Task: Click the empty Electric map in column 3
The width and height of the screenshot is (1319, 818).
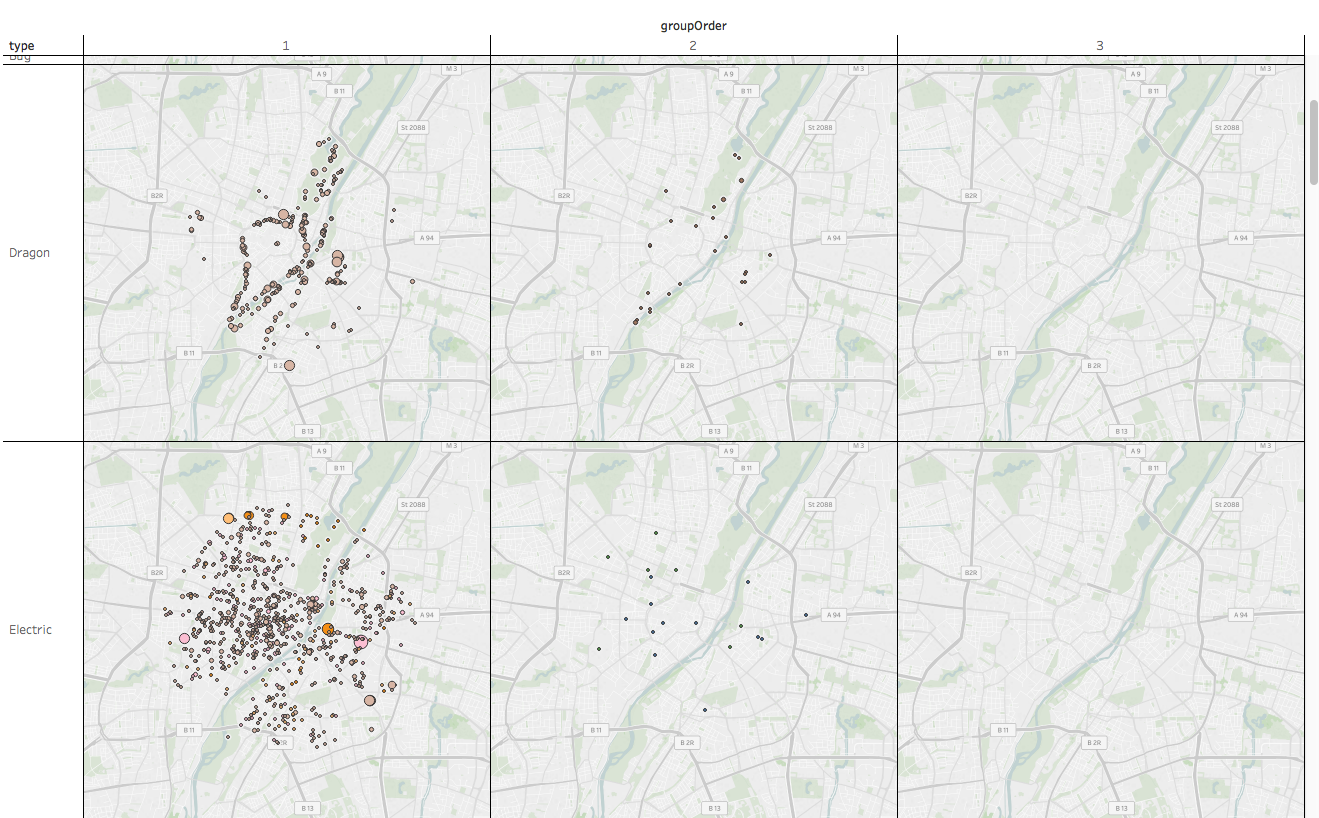Action: pyautogui.click(x=1101, y=630)
